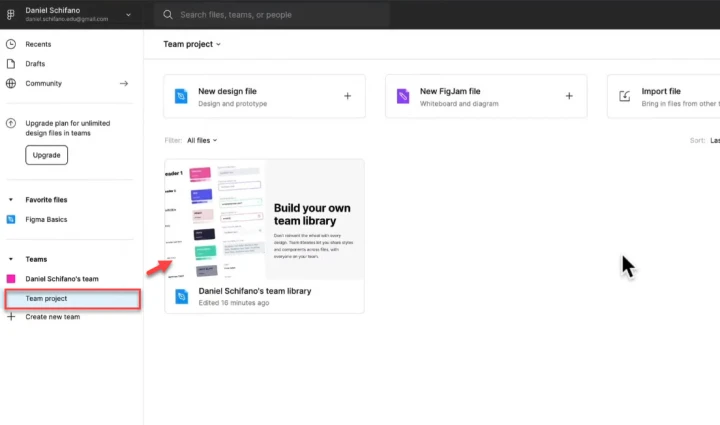Viewport: 720px width, 425px height.
Task: Open the team library file thumbnail
Action: coord(264,219)
